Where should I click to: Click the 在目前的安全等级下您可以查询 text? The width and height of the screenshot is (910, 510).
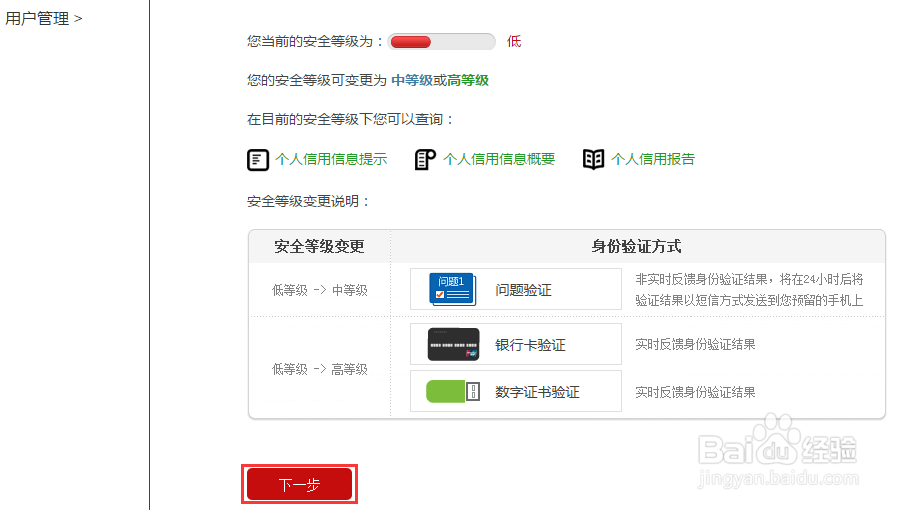[x=350, y=120]
